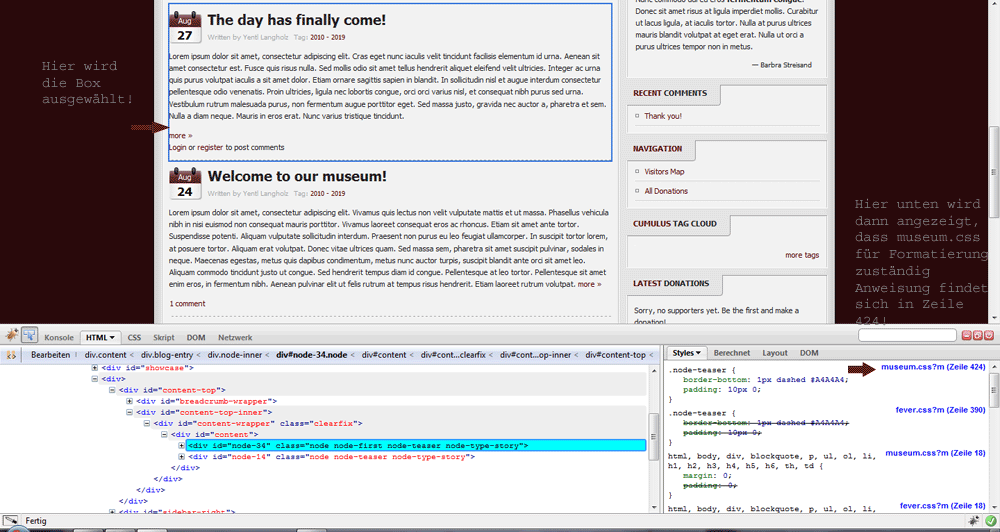The width and height of the screenshot is (1000, 532).
Task: Click the Bearbeiten edit button
Action: 50,354
